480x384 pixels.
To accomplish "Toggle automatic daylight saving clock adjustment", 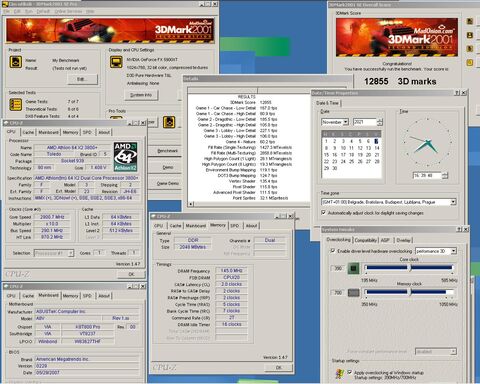I will [323, 212].
